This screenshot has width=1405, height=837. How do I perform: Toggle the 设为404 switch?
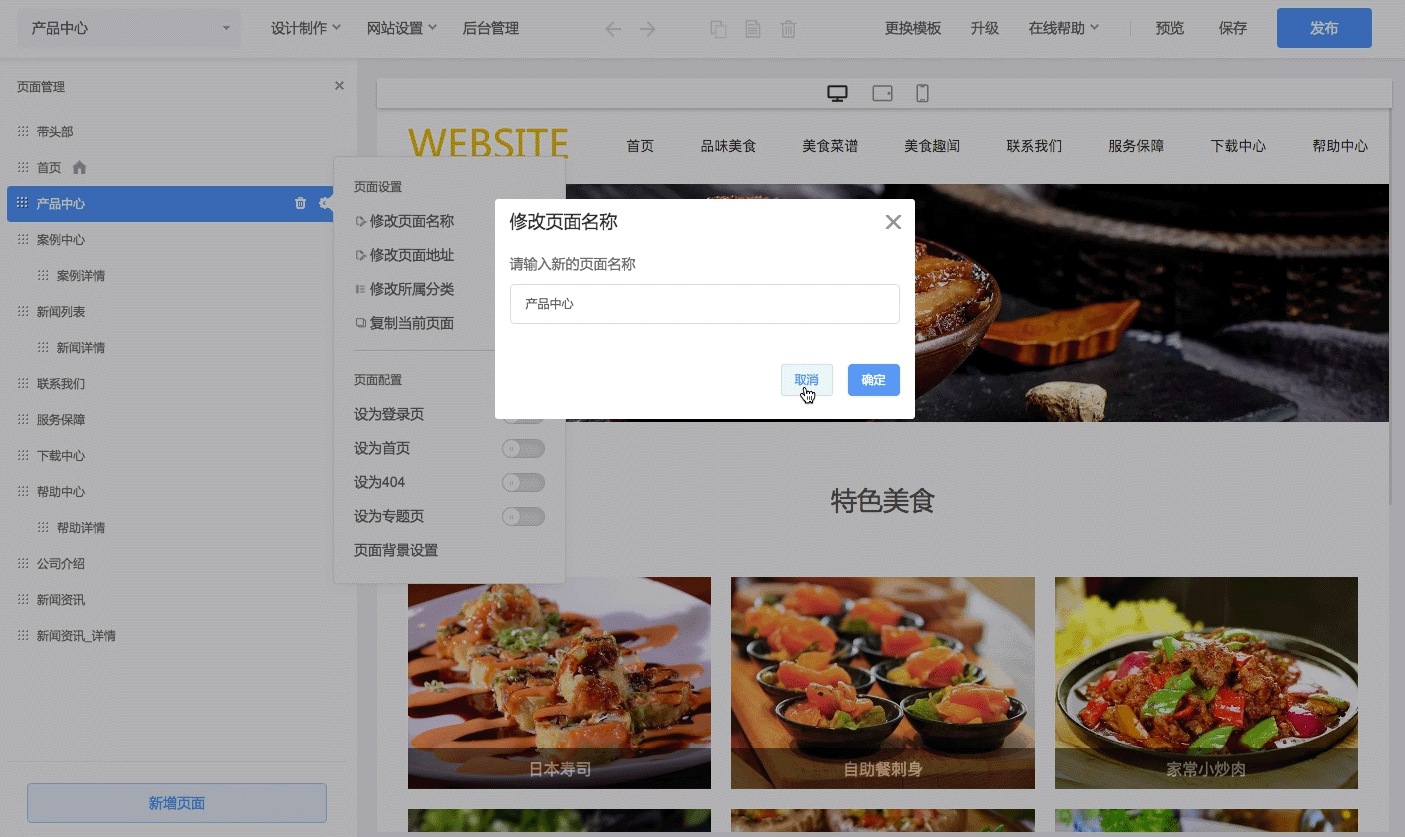(x=523, y=482)
